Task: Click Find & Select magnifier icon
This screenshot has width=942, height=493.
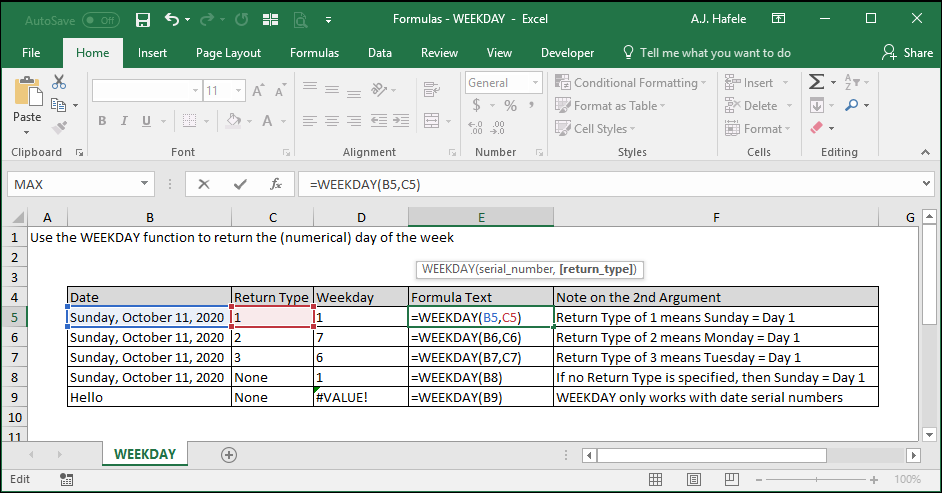Action: pos(851,105)
